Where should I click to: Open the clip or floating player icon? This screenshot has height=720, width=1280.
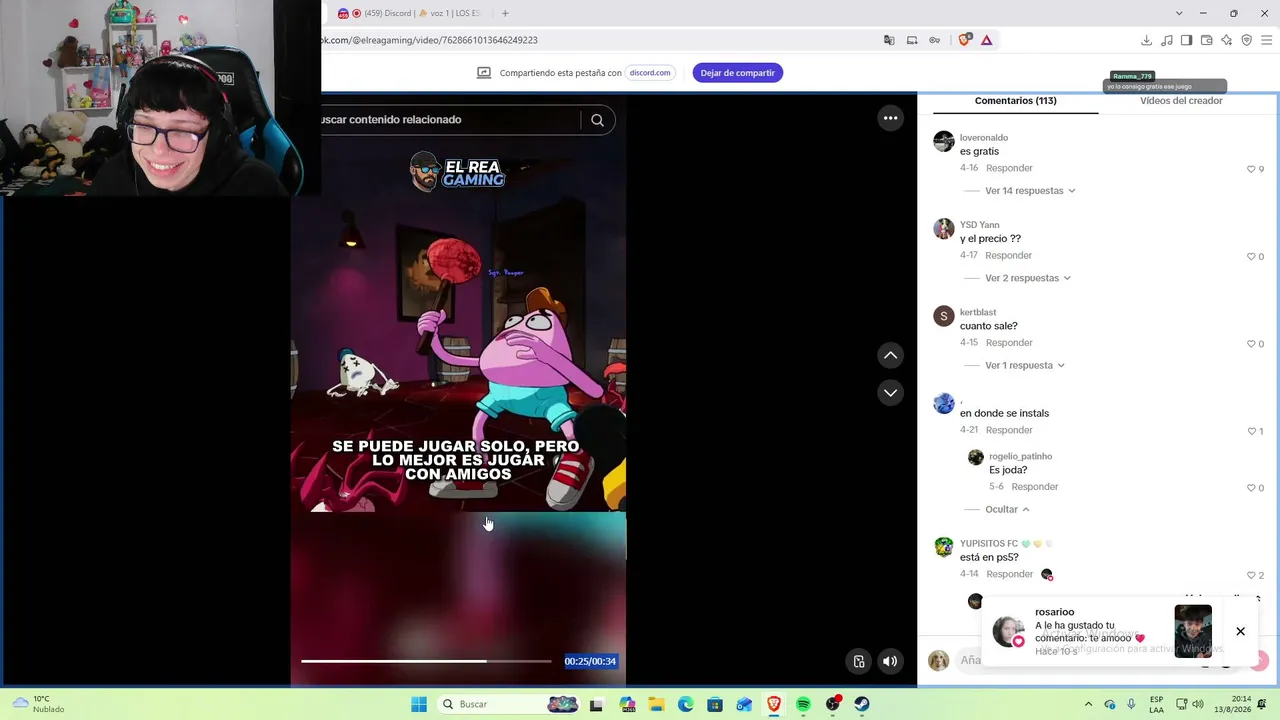(x=858, y=661)
